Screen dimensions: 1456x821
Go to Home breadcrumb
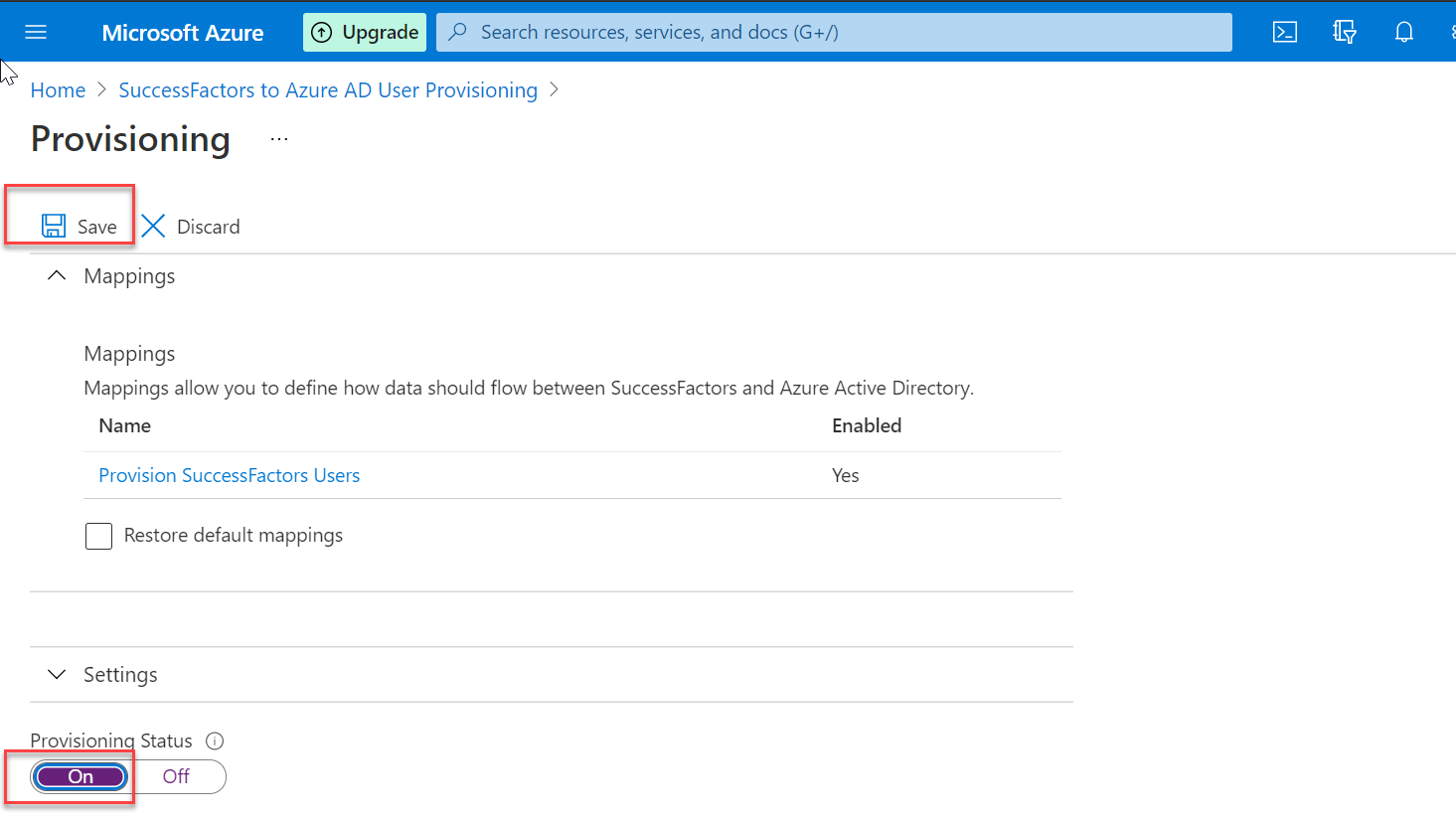(x=57, y=89)
